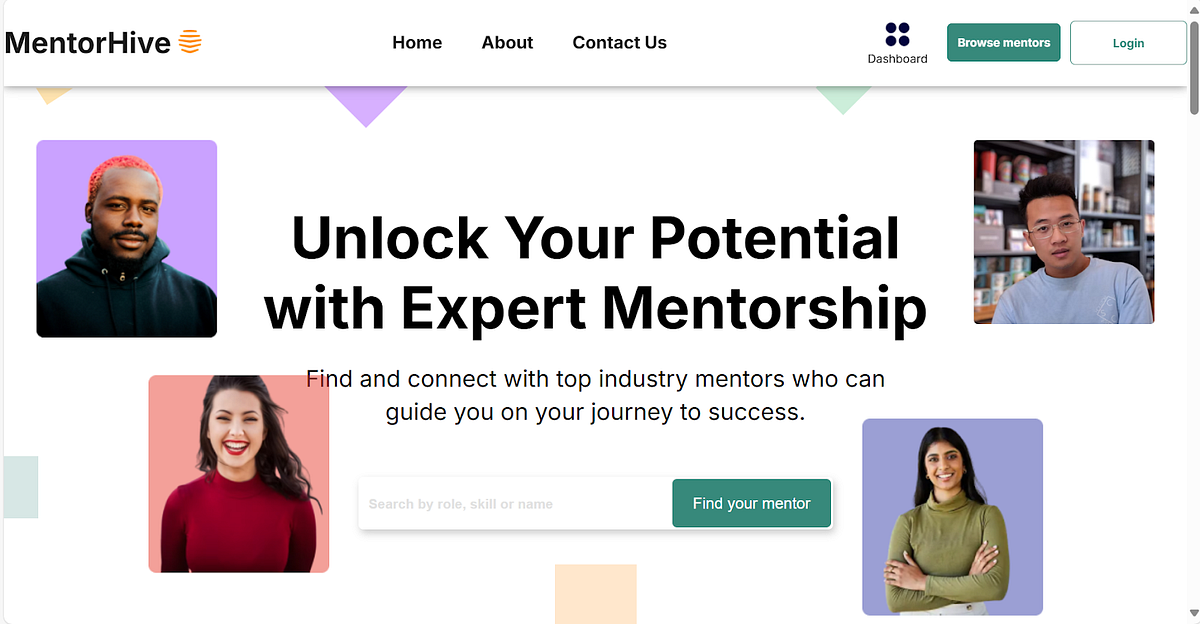
Task: Click the mentor wearing green turtleneck
Action: pos(951,517)
